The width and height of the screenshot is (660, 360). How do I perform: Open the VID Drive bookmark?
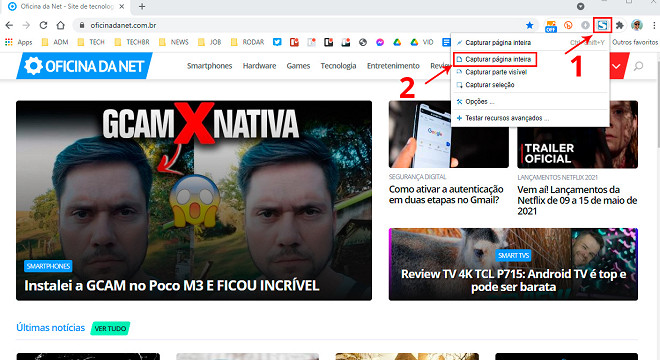pos(422,42)
